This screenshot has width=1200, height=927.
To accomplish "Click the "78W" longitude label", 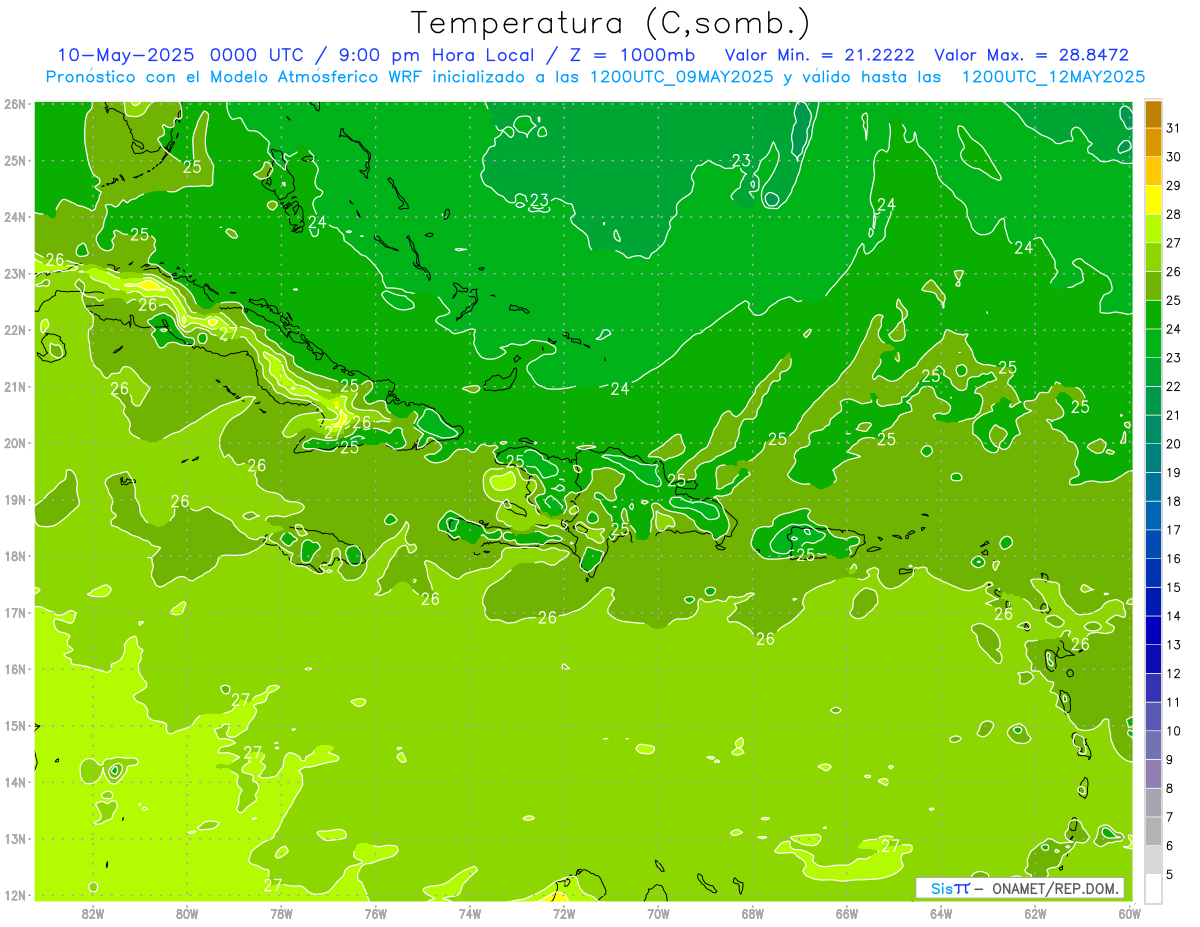I will [x=281, y=912].
